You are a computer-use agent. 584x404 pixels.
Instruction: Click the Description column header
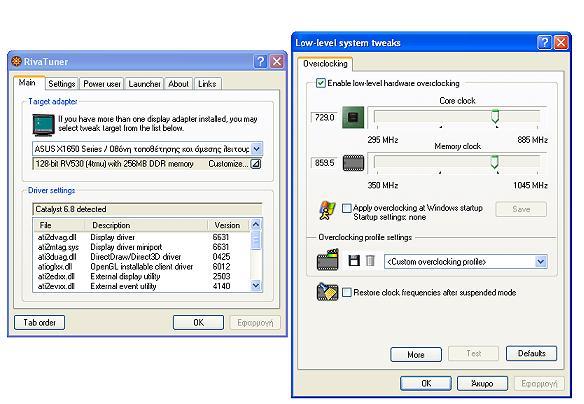145,225
